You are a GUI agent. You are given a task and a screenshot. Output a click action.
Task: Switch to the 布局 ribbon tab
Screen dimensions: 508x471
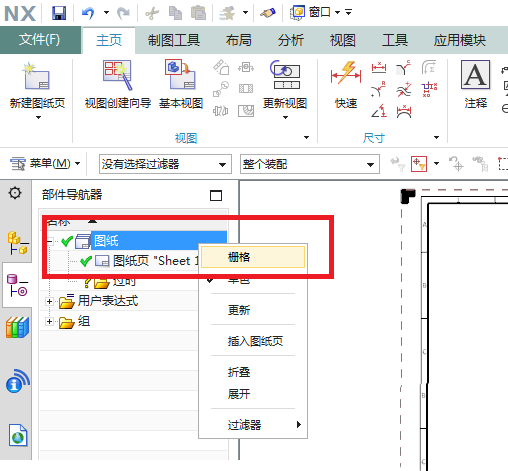pyautogui.click(x=239, y=40)
